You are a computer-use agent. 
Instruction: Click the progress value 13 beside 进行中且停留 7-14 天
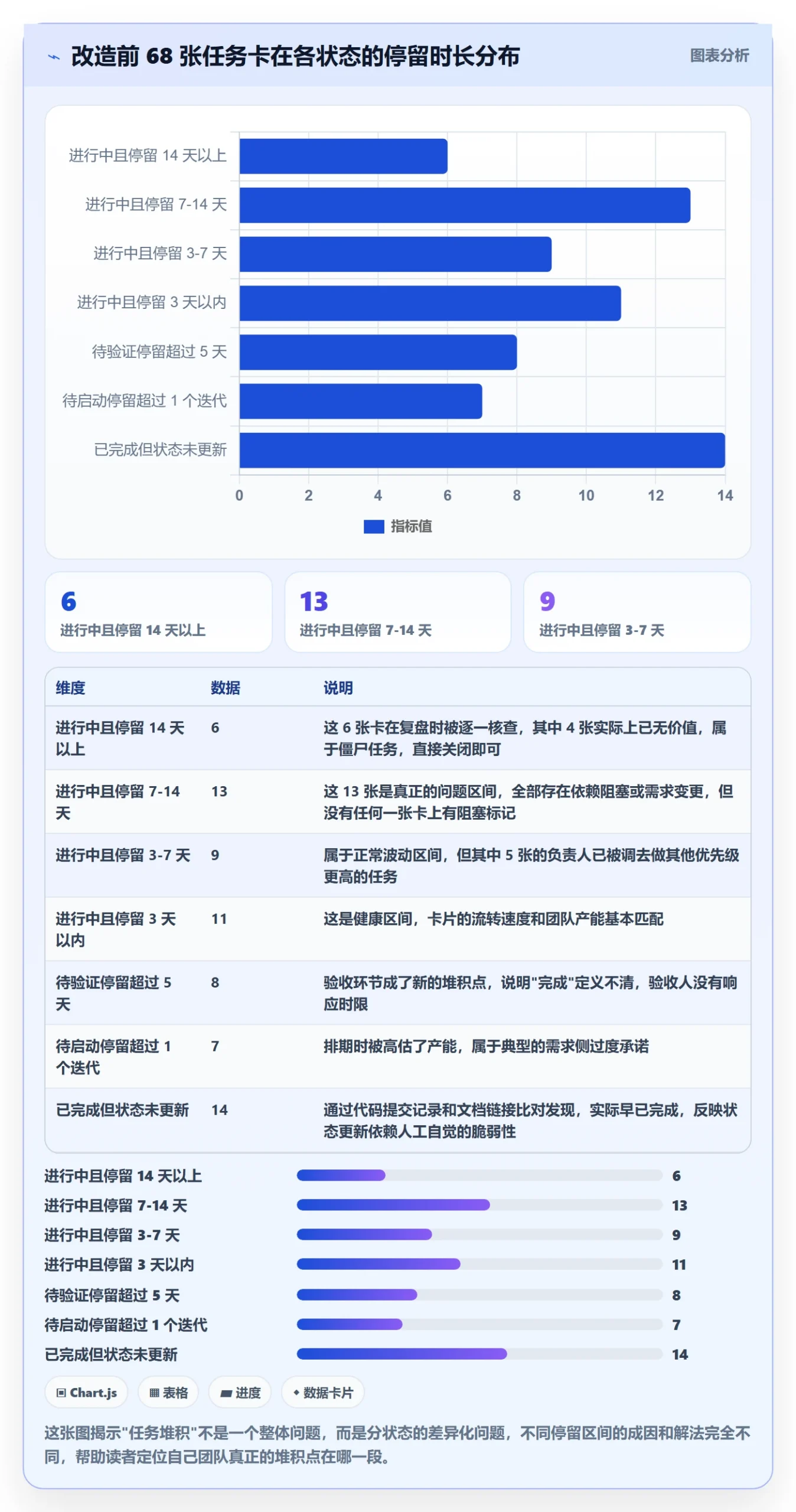coord(679,1205)
